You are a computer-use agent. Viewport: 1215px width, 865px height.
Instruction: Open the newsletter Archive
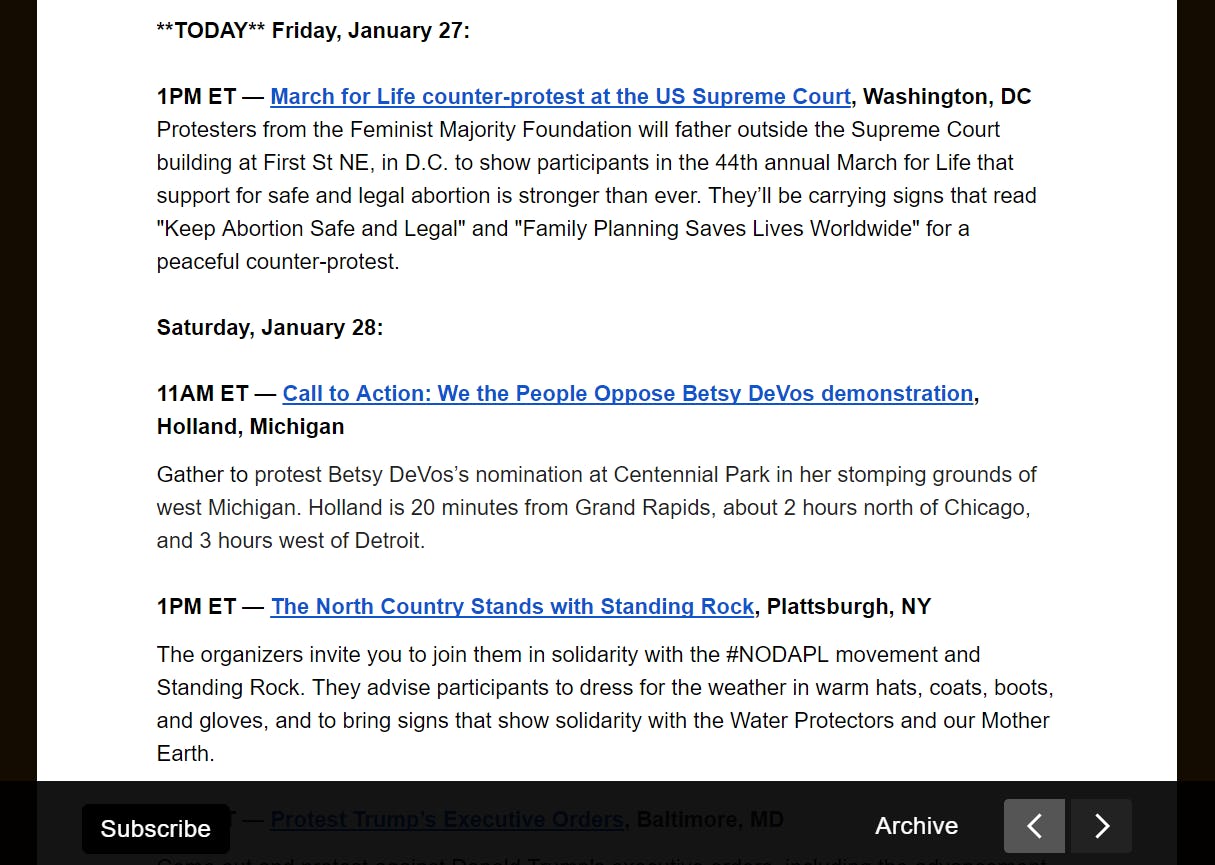tap(916, 826)
